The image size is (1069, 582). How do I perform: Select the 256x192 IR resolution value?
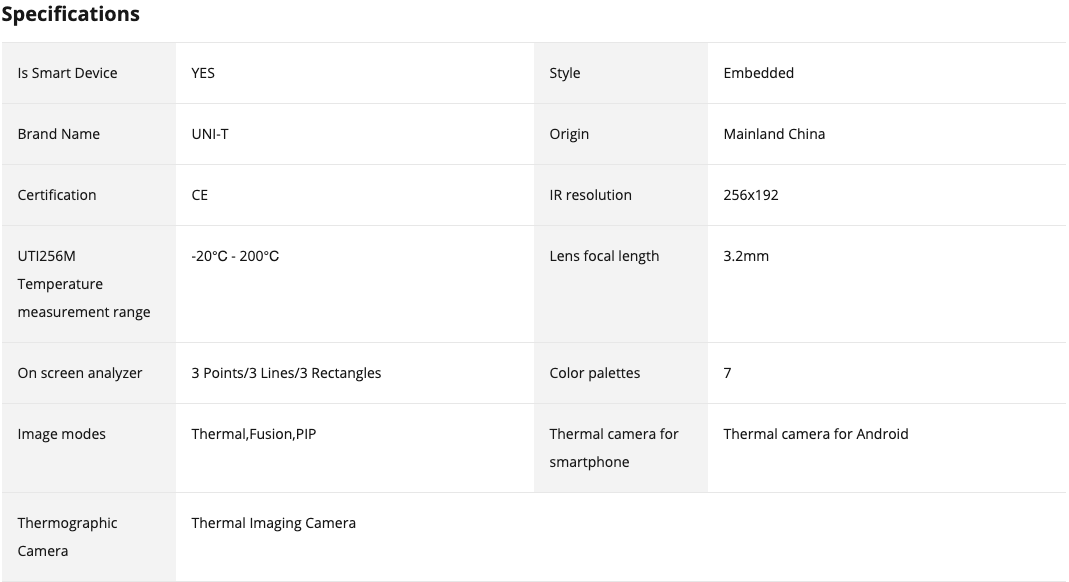(x=751, y=195)
